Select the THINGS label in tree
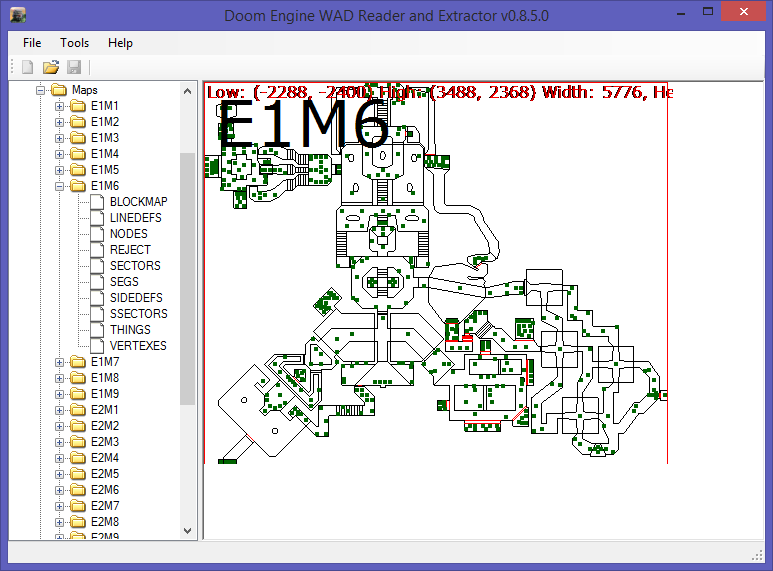 [x=130, y=330]
